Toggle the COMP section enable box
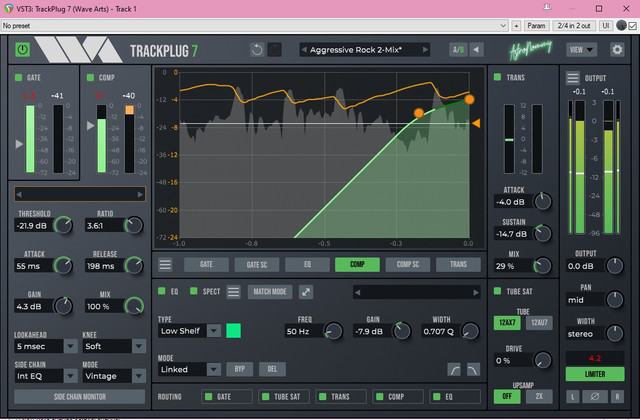This screenshot has height=420, width=640. point(90,77)
